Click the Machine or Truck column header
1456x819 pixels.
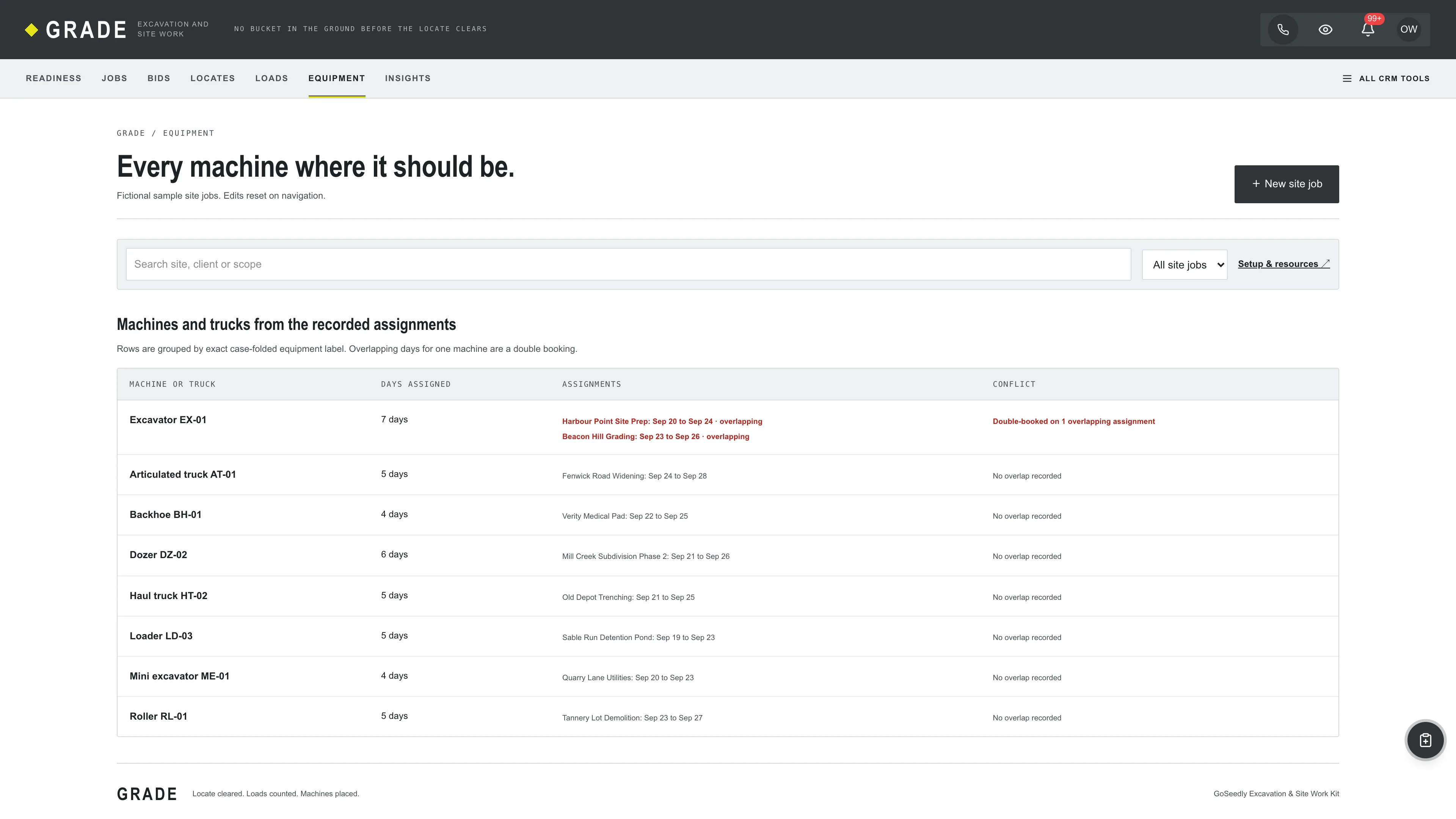point(173,384)
